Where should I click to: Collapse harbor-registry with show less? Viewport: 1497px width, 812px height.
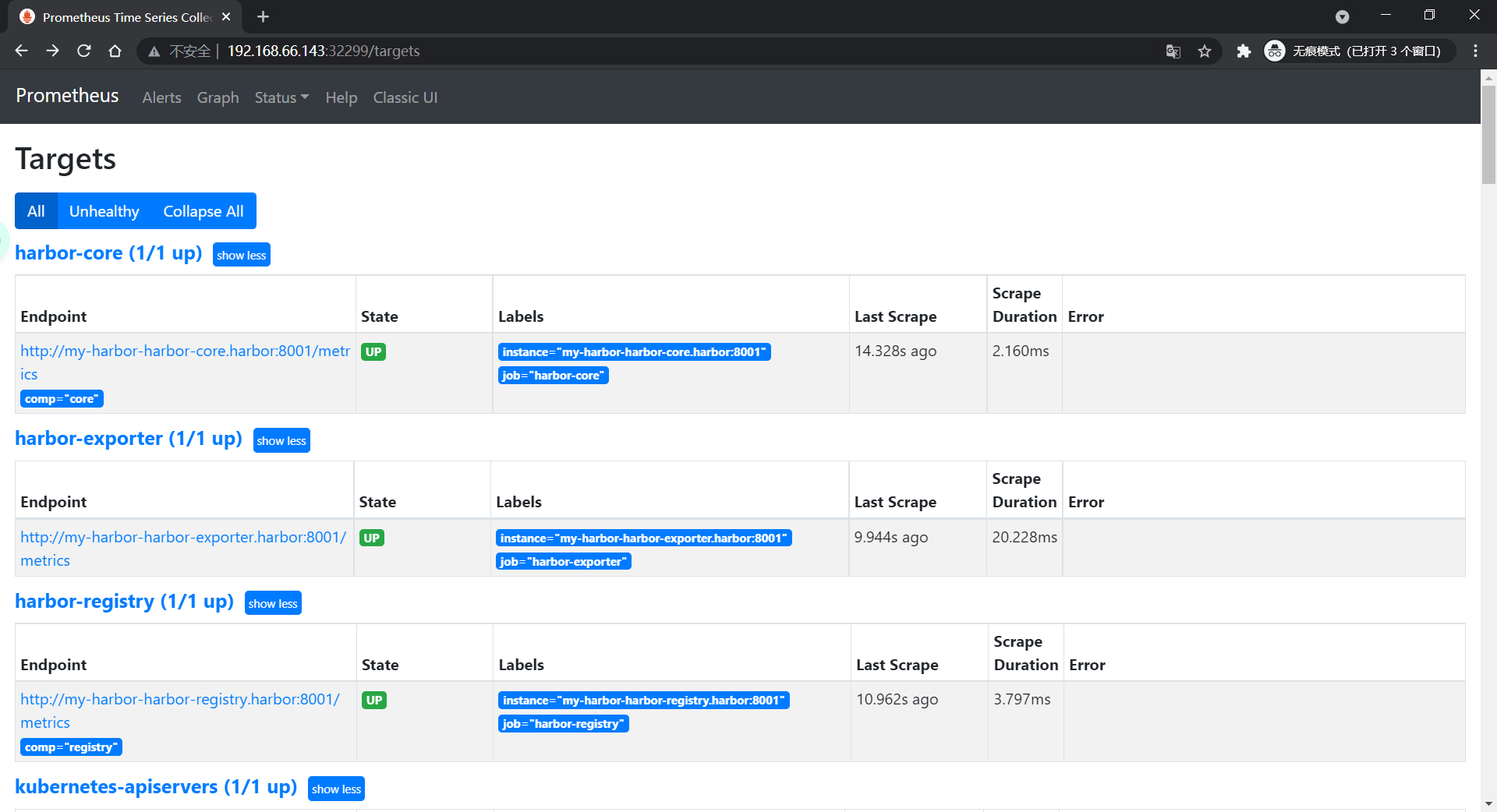tap(273, 603)
